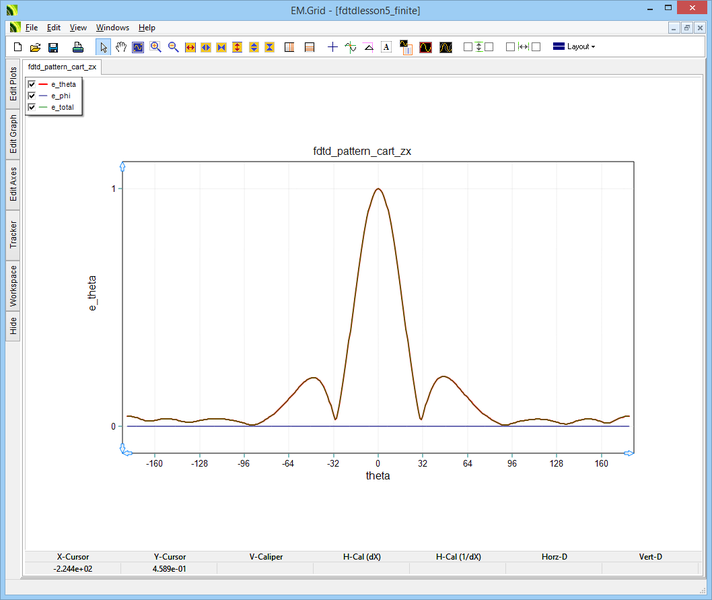712x600 pixels.
Task: Click the top-left vertical axis range marker
Action: pyautogui.click(x=123, y=164)
